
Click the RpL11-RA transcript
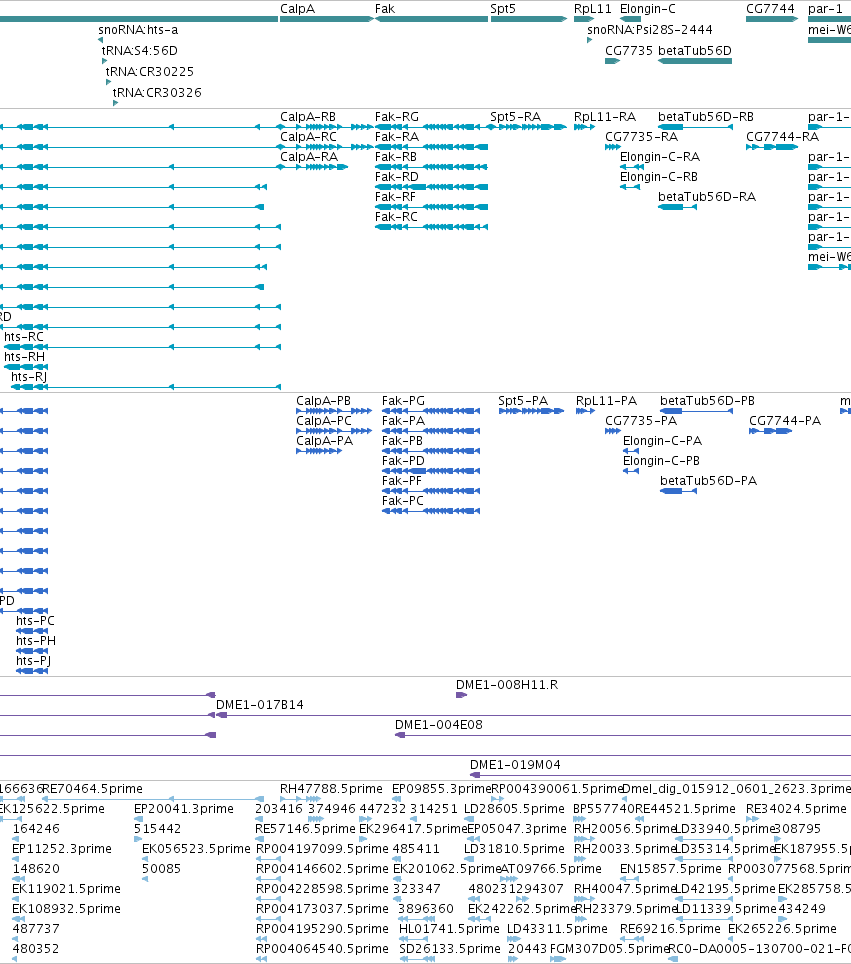584,127
